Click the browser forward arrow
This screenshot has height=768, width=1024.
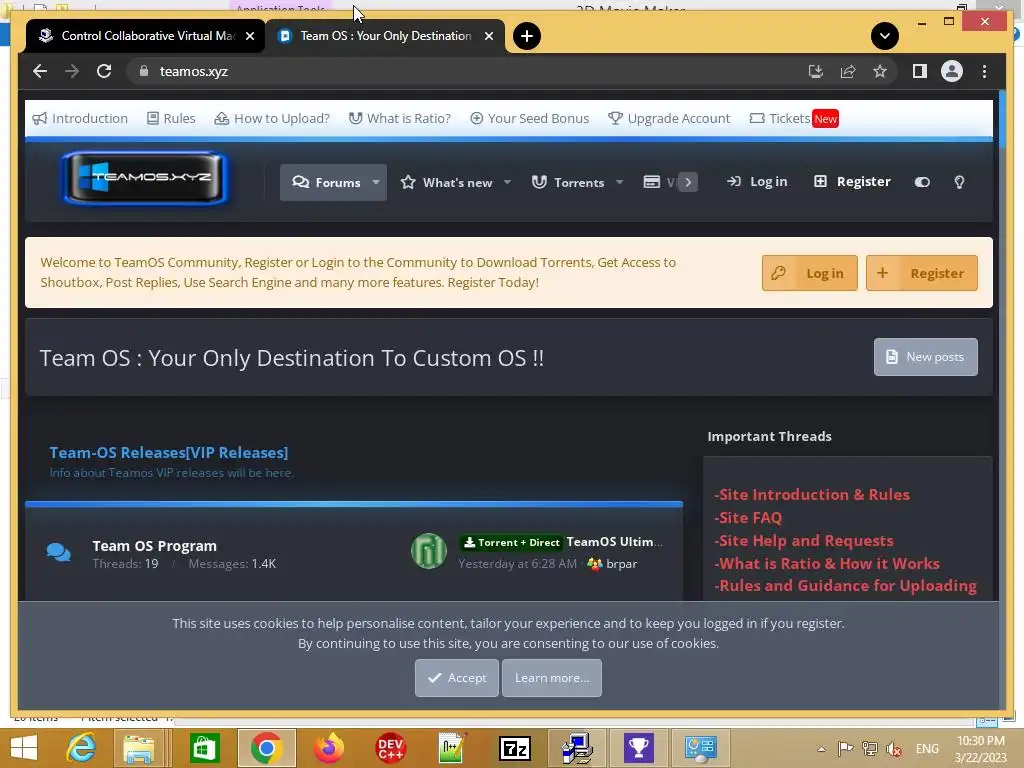(x=72, y=71)
